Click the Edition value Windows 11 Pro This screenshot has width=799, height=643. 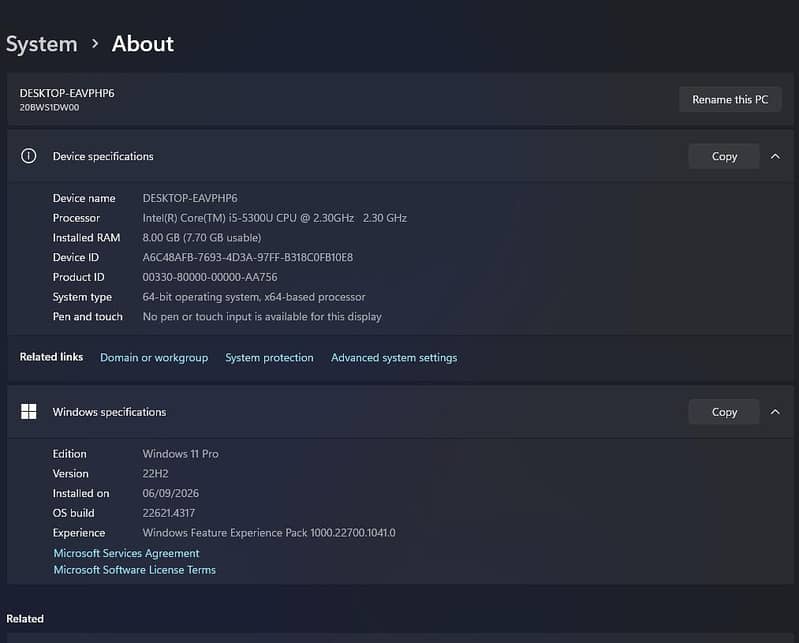coord(180,453)
